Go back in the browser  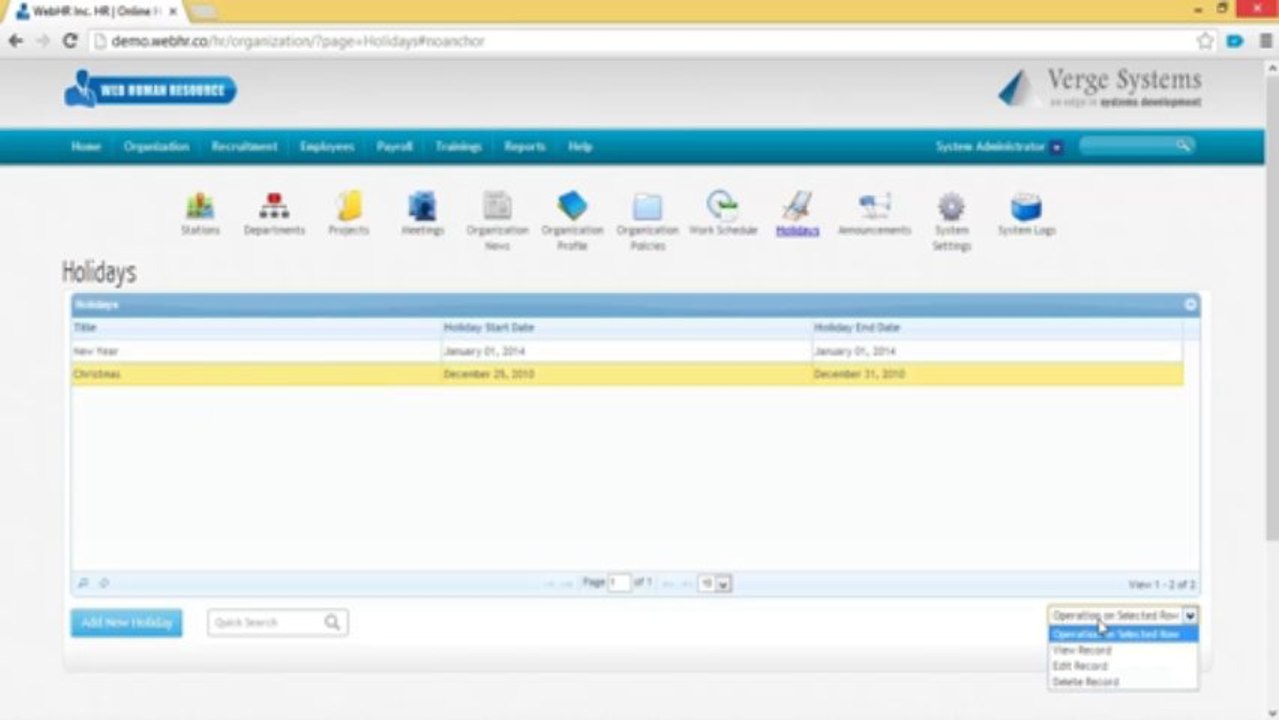coord(15,41)
